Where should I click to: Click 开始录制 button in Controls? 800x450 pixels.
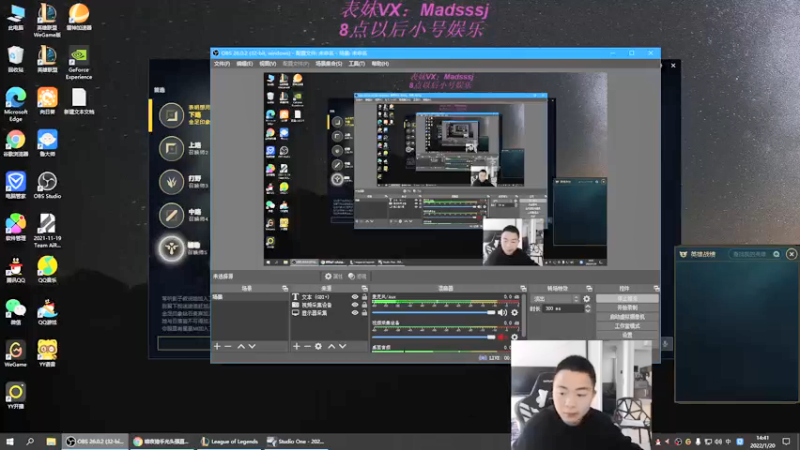click(627, 308)
